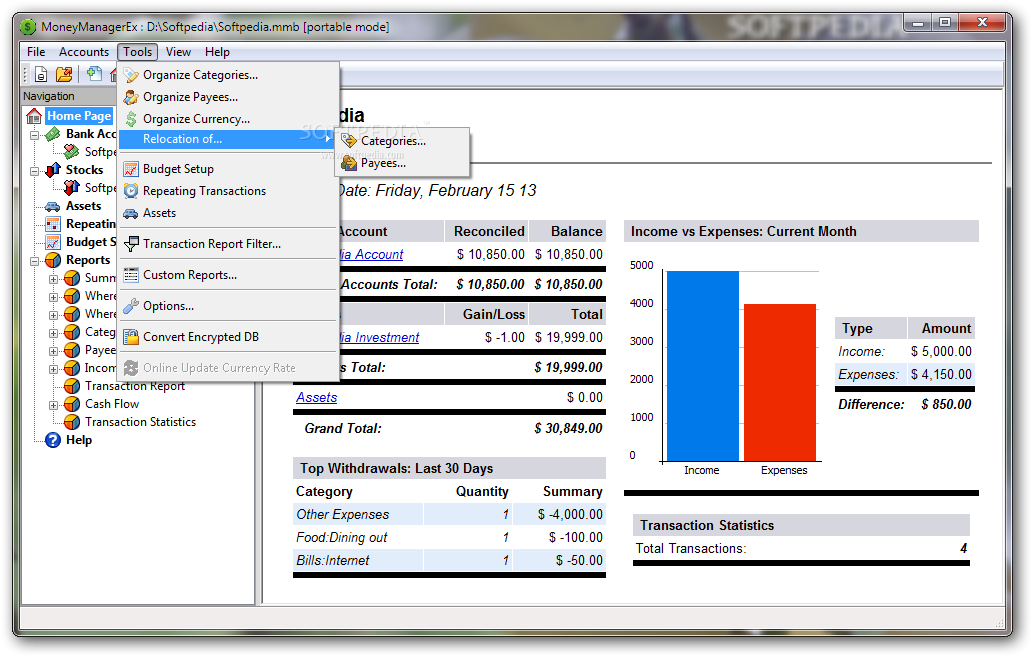Open the Accounts menu
Viewport: 1033px width, 657px height.
click(x=84, y=51)
